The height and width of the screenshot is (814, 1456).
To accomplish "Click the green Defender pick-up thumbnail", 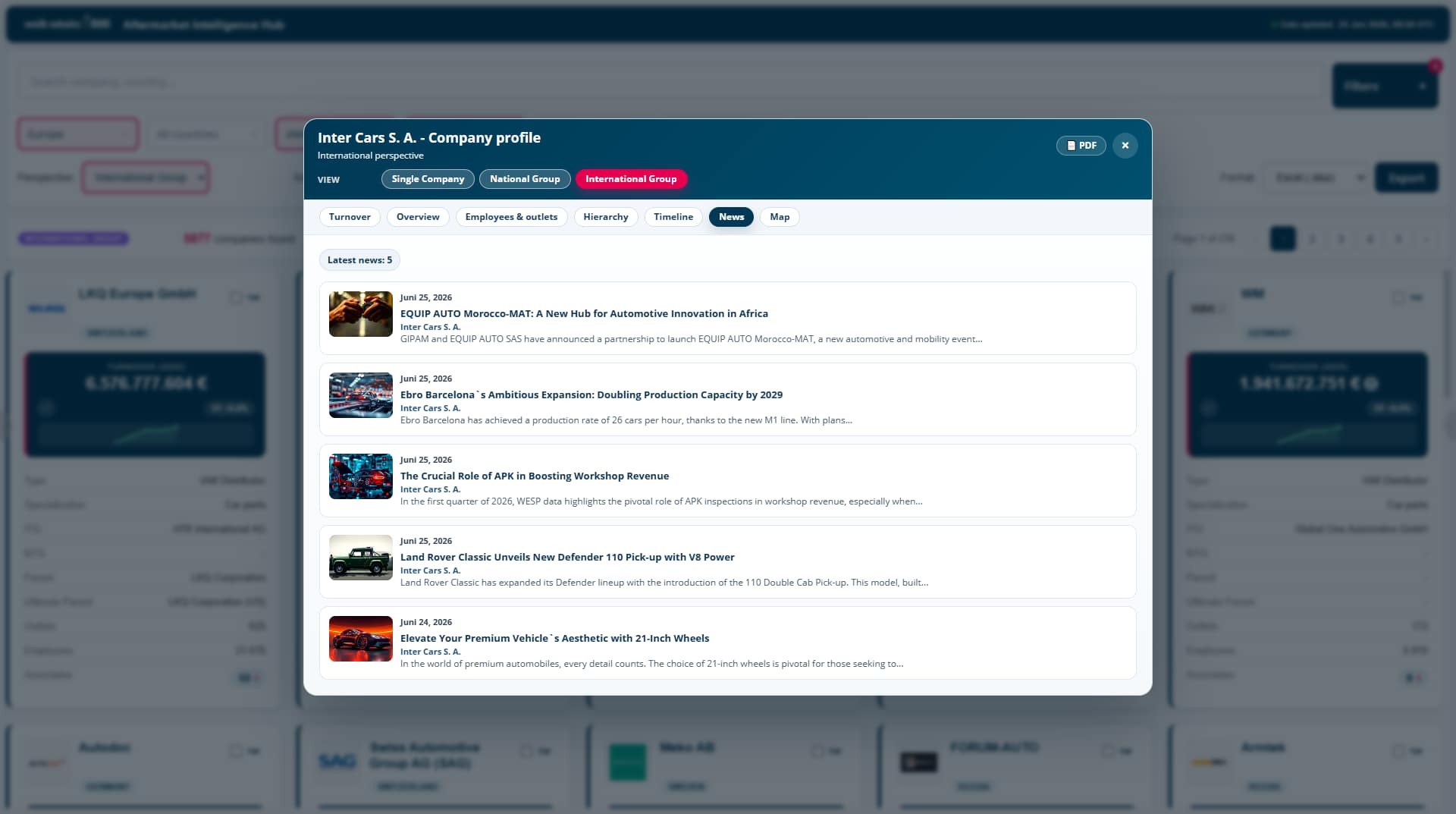I will click(x=361, y=558).
